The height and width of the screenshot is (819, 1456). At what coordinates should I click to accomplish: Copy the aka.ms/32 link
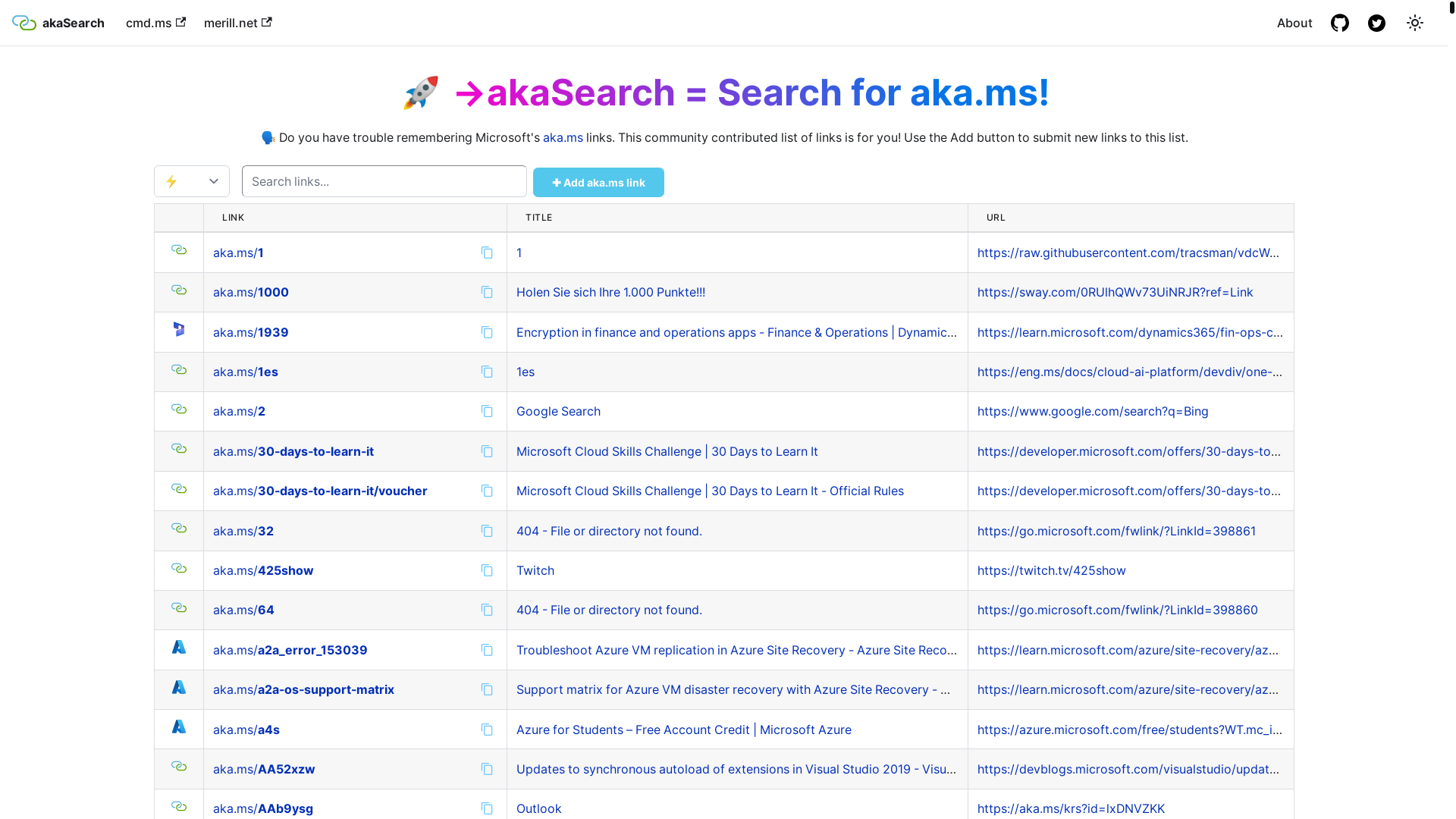click(x=487, y=531)
